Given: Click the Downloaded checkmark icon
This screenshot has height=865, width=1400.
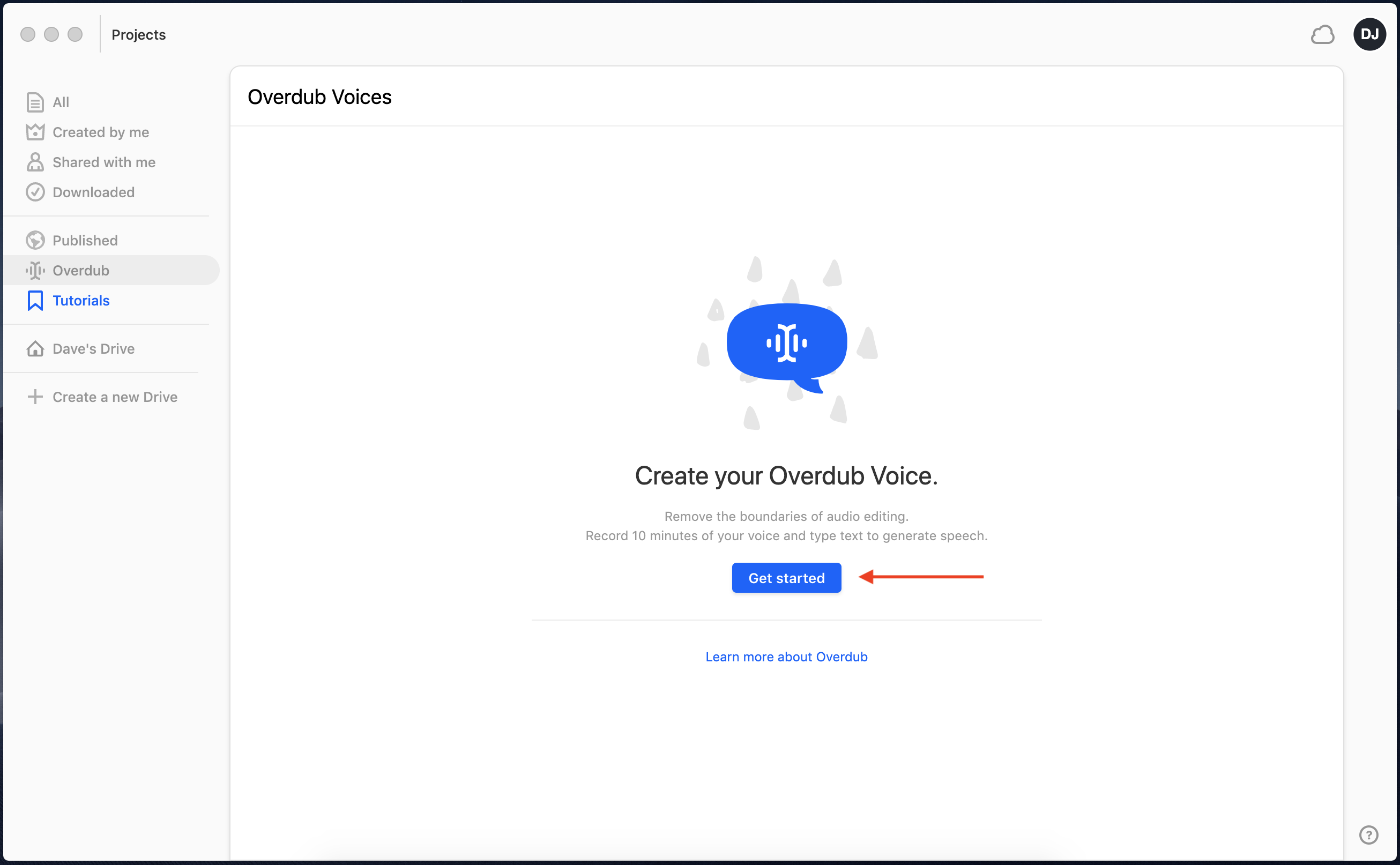Looking at the screenshot, I should tap(35, 192).
